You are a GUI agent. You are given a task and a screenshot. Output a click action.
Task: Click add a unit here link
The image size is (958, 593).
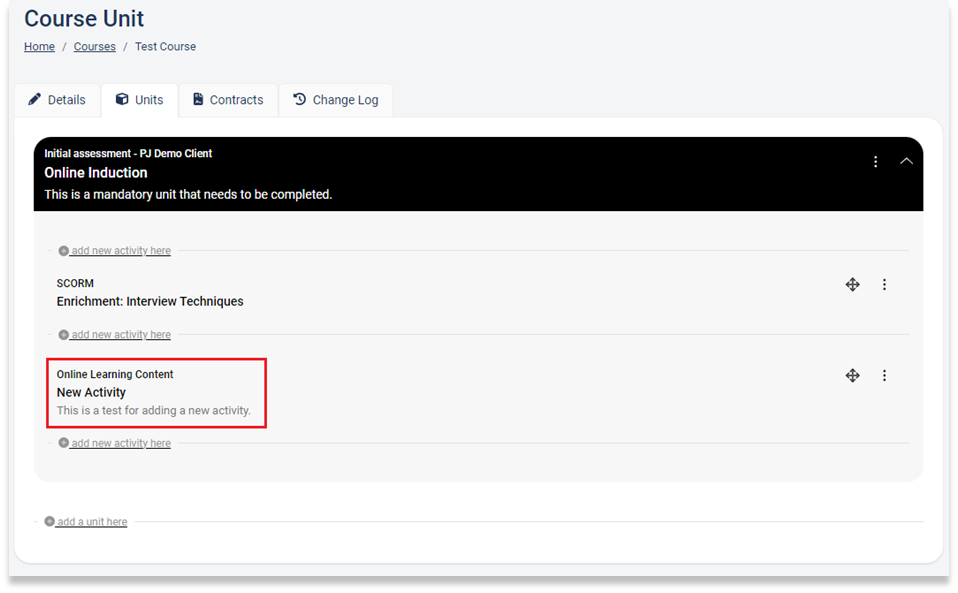click(x=92, y=522)
